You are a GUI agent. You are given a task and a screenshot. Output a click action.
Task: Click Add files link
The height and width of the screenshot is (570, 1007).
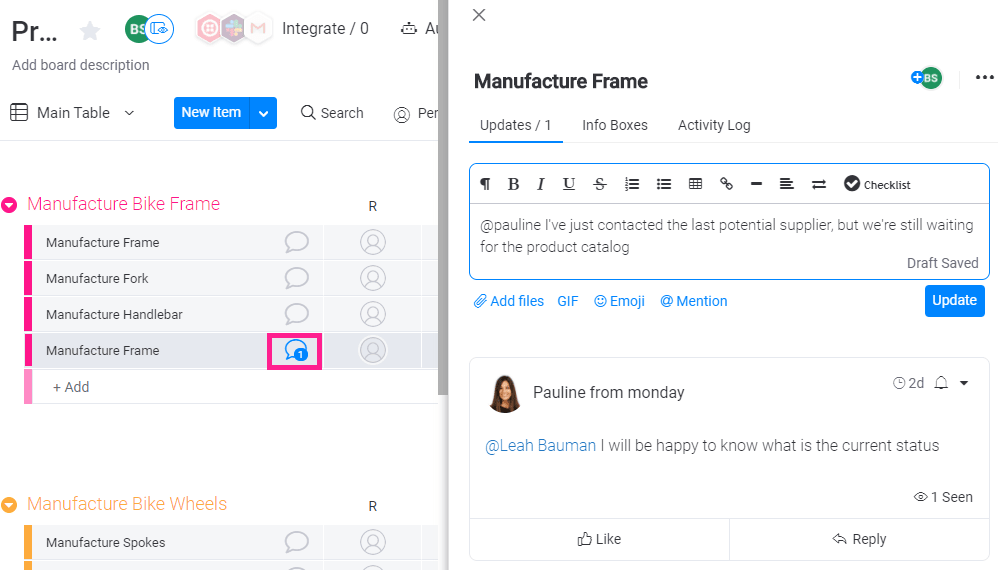[509, 301]
